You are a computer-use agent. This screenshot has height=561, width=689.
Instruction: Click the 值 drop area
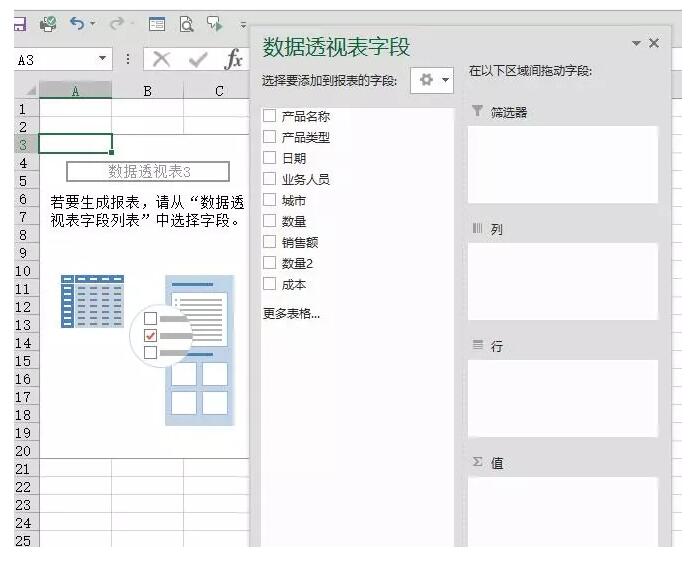(x=563, y=512)
